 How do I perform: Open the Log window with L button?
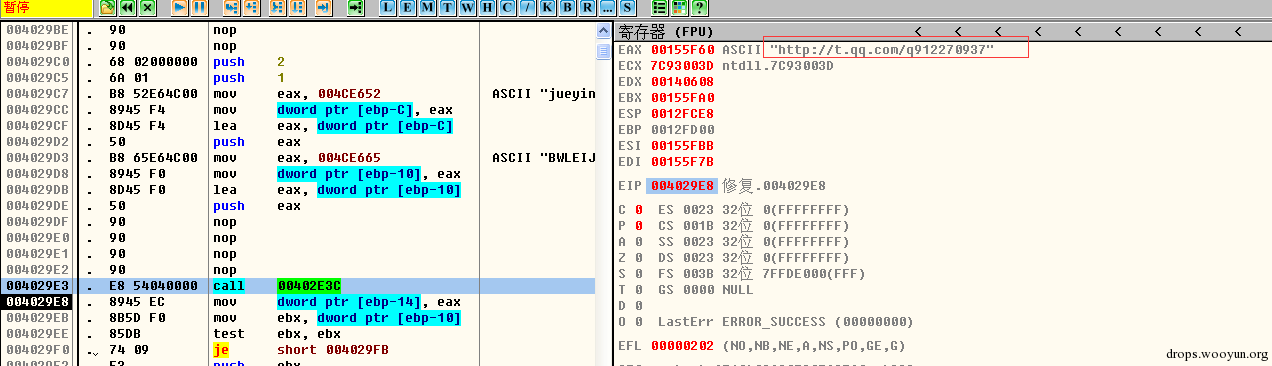tap(387, 7)
